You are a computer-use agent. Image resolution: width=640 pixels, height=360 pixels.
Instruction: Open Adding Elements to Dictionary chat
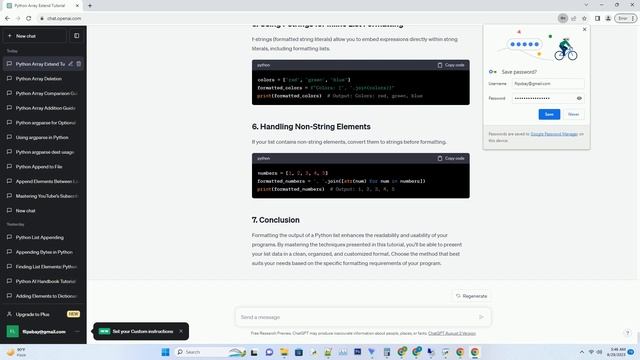point(43,296)
